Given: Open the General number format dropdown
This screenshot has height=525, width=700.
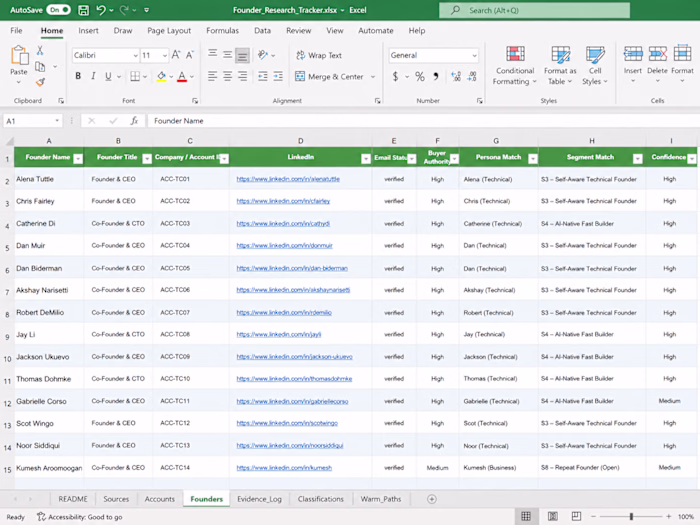Looking at the screenshot, I should [474, 55].
